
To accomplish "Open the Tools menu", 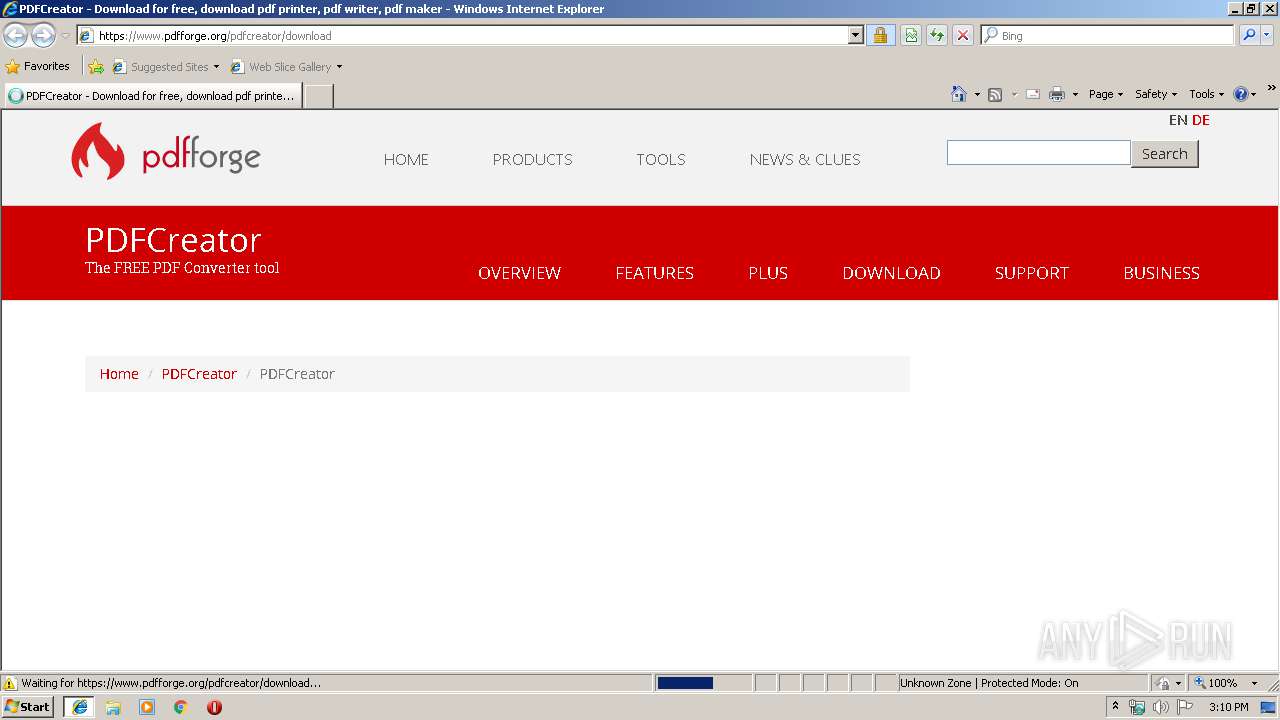I will 1206,94.
